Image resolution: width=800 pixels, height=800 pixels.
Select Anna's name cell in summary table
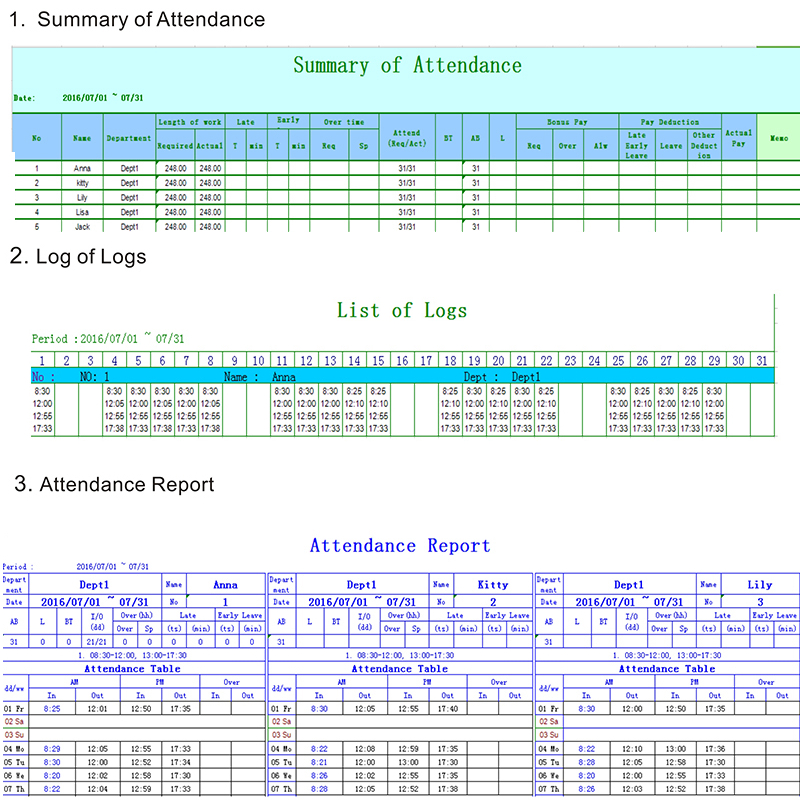click(82, 168)
